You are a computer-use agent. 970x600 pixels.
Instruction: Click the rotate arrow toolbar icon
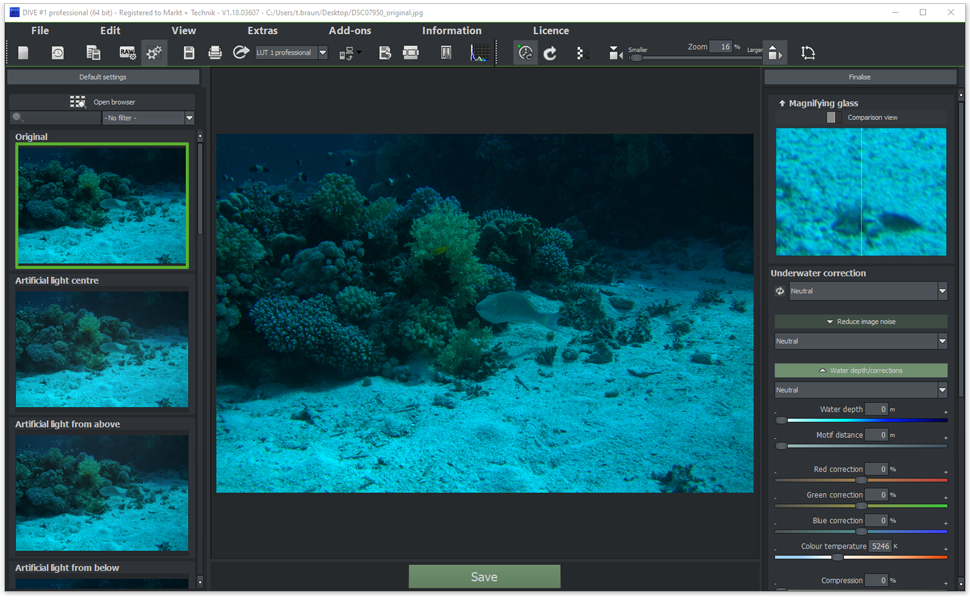click(550, 53)
